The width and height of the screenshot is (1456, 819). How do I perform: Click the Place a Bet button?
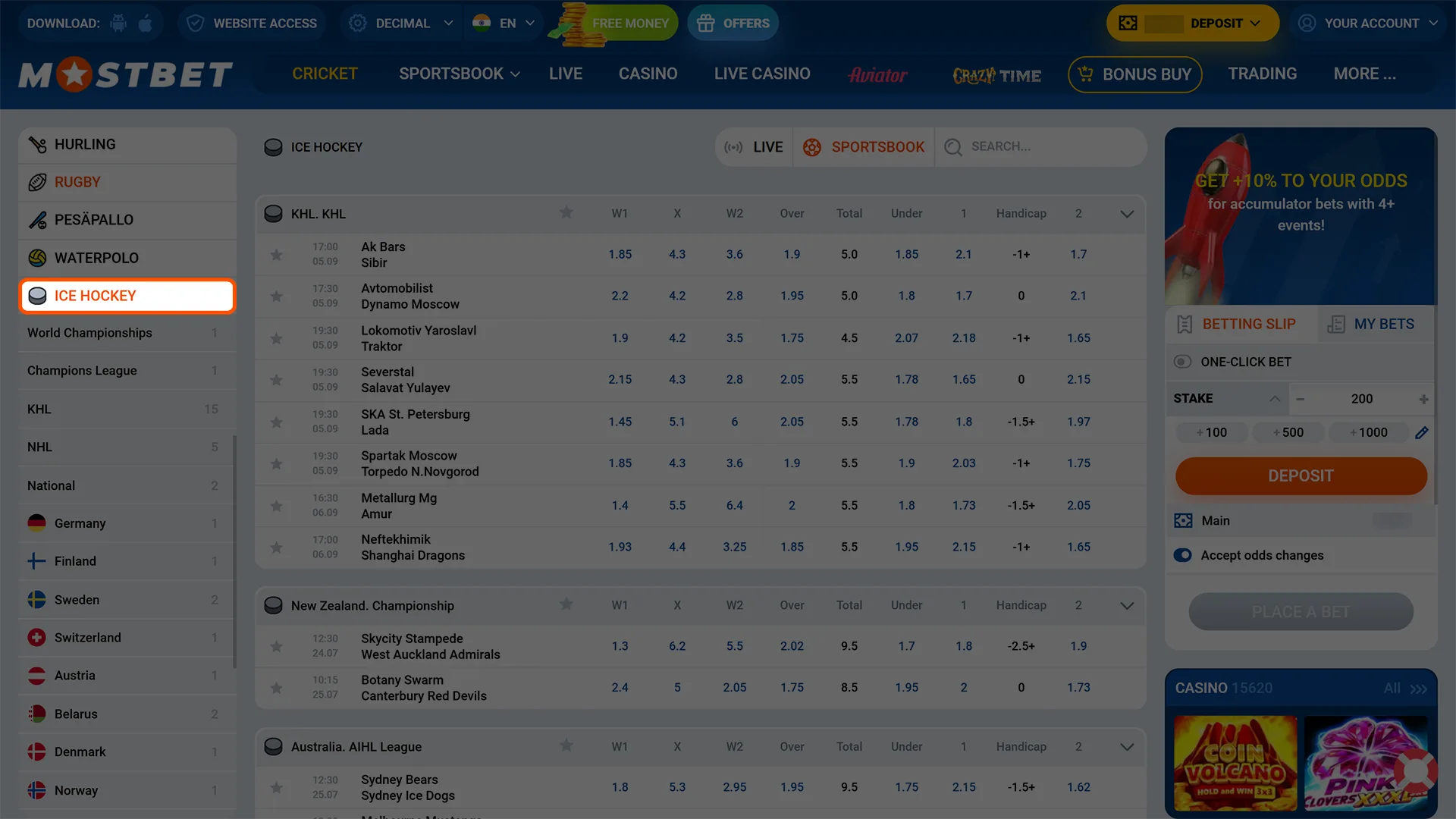coord(1301,611)
